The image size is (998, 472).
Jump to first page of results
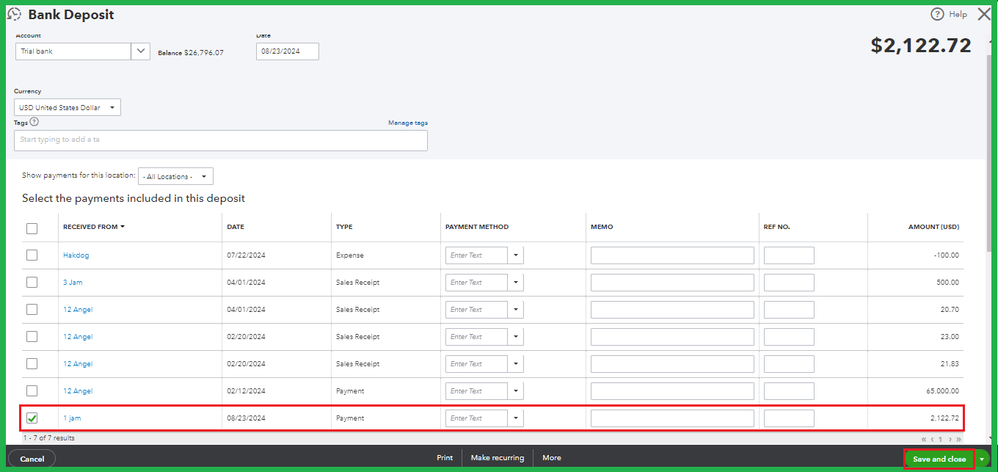(924, 439)
